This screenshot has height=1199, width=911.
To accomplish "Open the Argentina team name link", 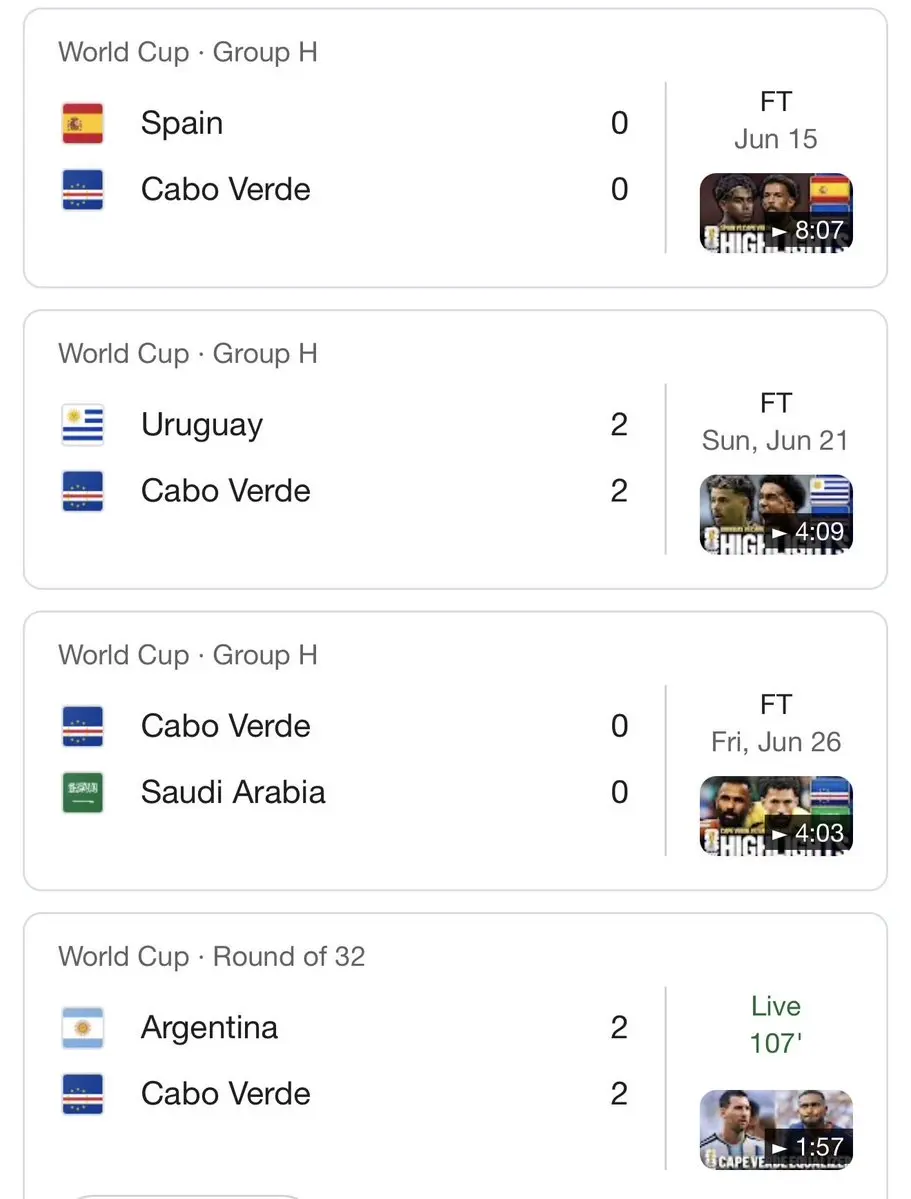I will coord(209,1028).
